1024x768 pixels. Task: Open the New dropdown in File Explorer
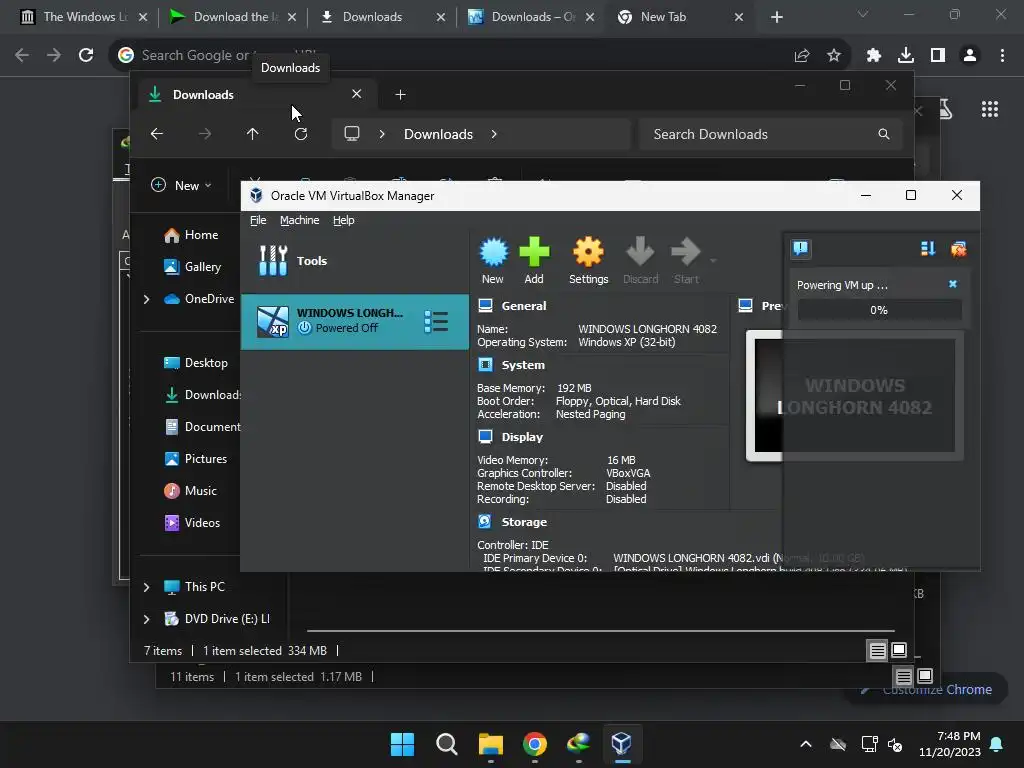[182, 185]
